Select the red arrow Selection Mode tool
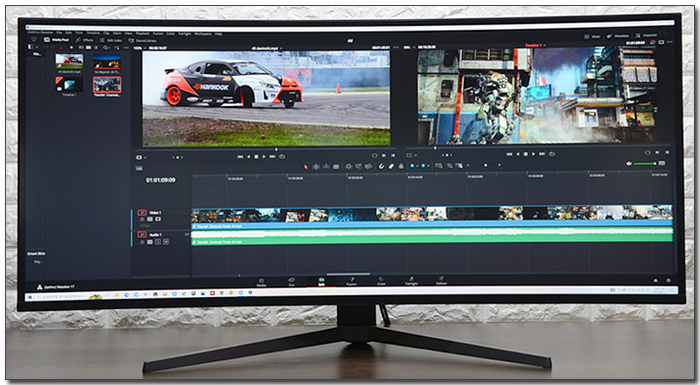The image size is (700, 385). coord(306,166)
